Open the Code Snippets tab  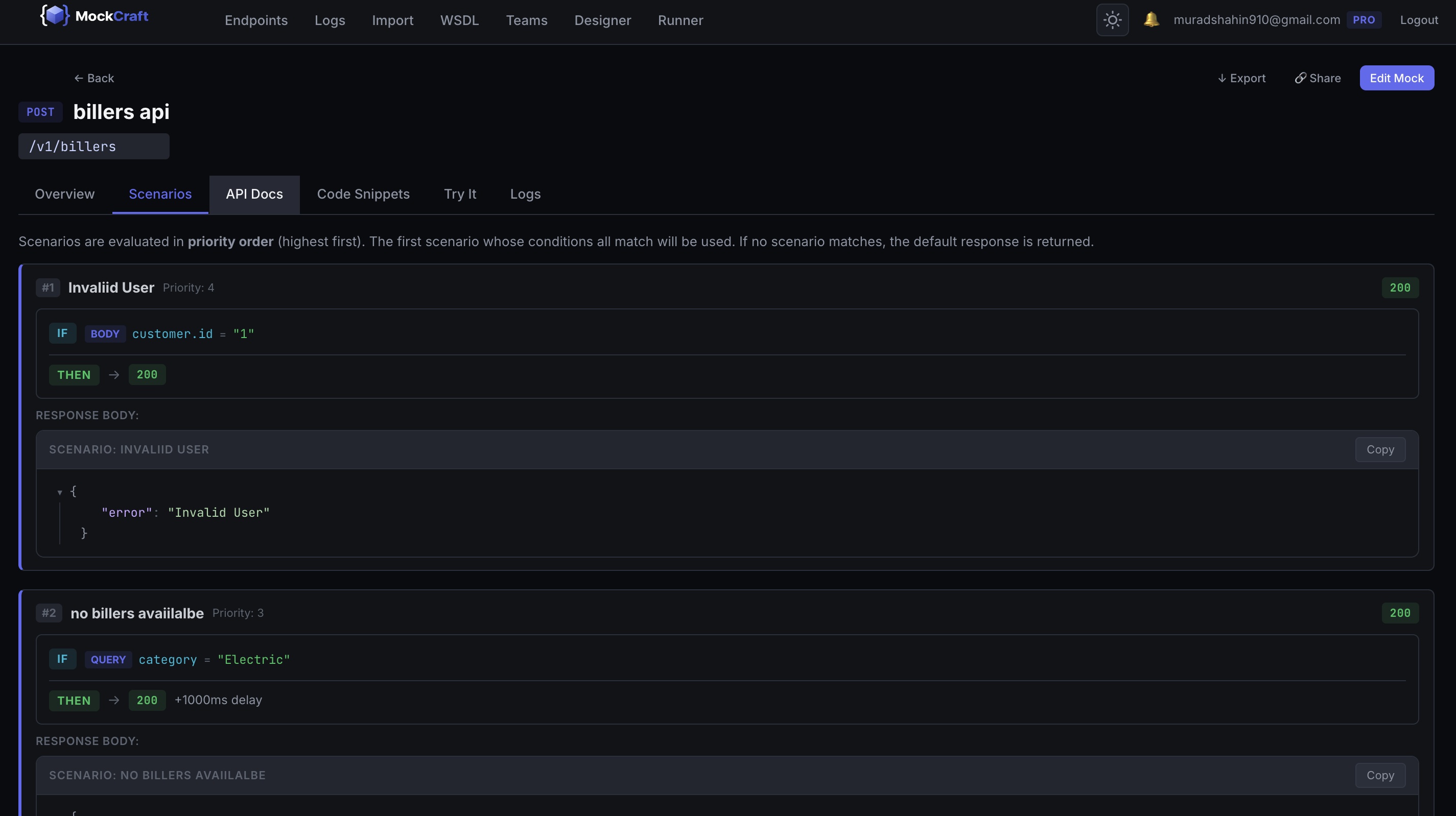363,195
